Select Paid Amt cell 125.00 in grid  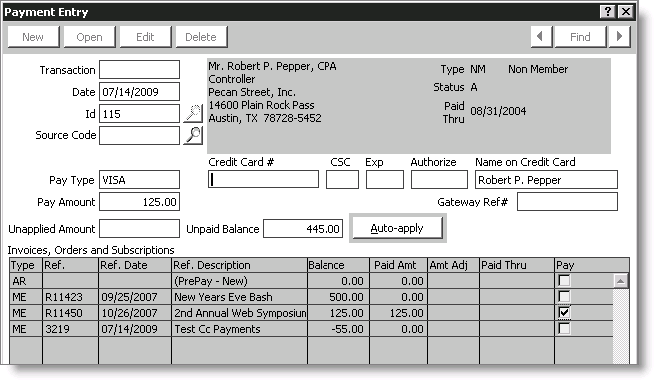(x=399, y=313)
